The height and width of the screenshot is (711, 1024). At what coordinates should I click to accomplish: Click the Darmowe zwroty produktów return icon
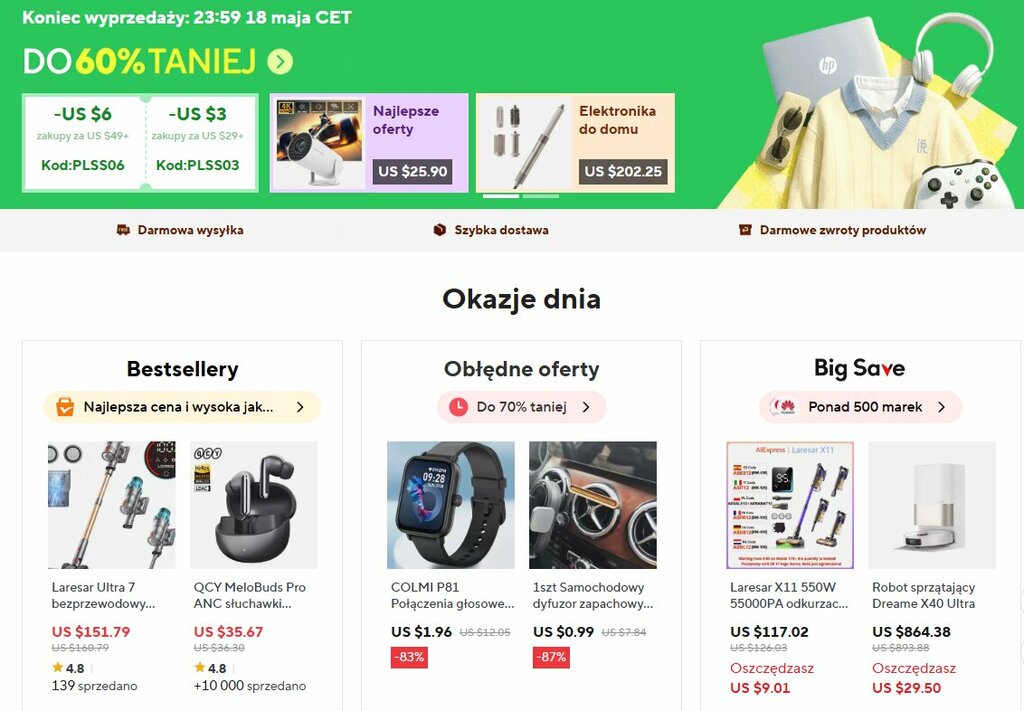point(745,230)
